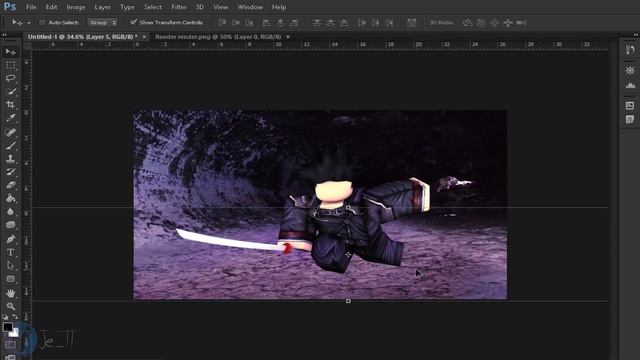
Task: Open the File menu
Action: click(x=31, y=7)
